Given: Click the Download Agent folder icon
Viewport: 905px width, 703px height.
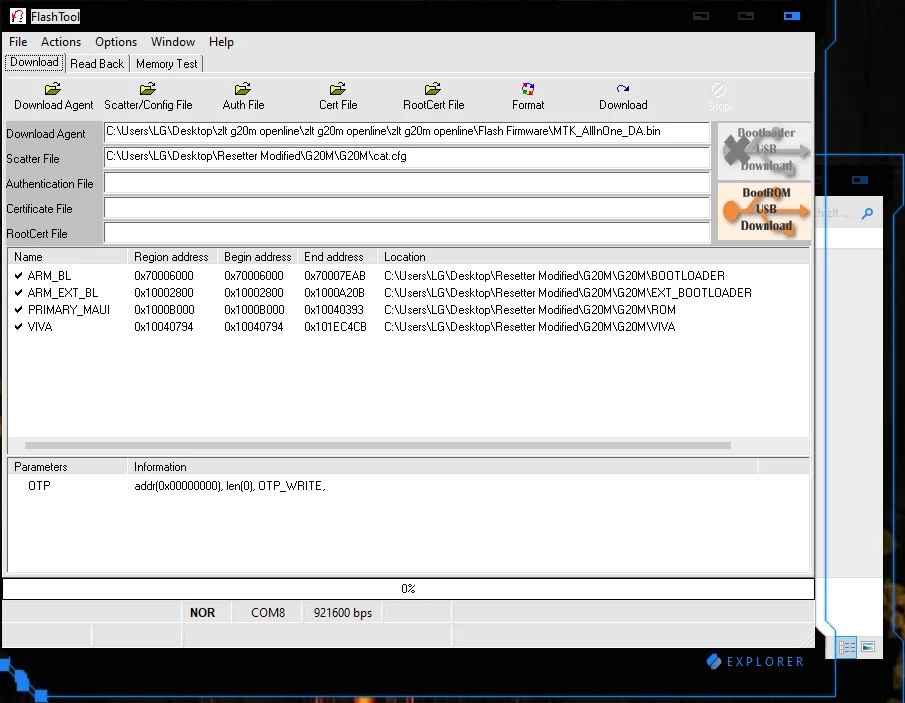Looking at the screenshot, I should (53, 89).
